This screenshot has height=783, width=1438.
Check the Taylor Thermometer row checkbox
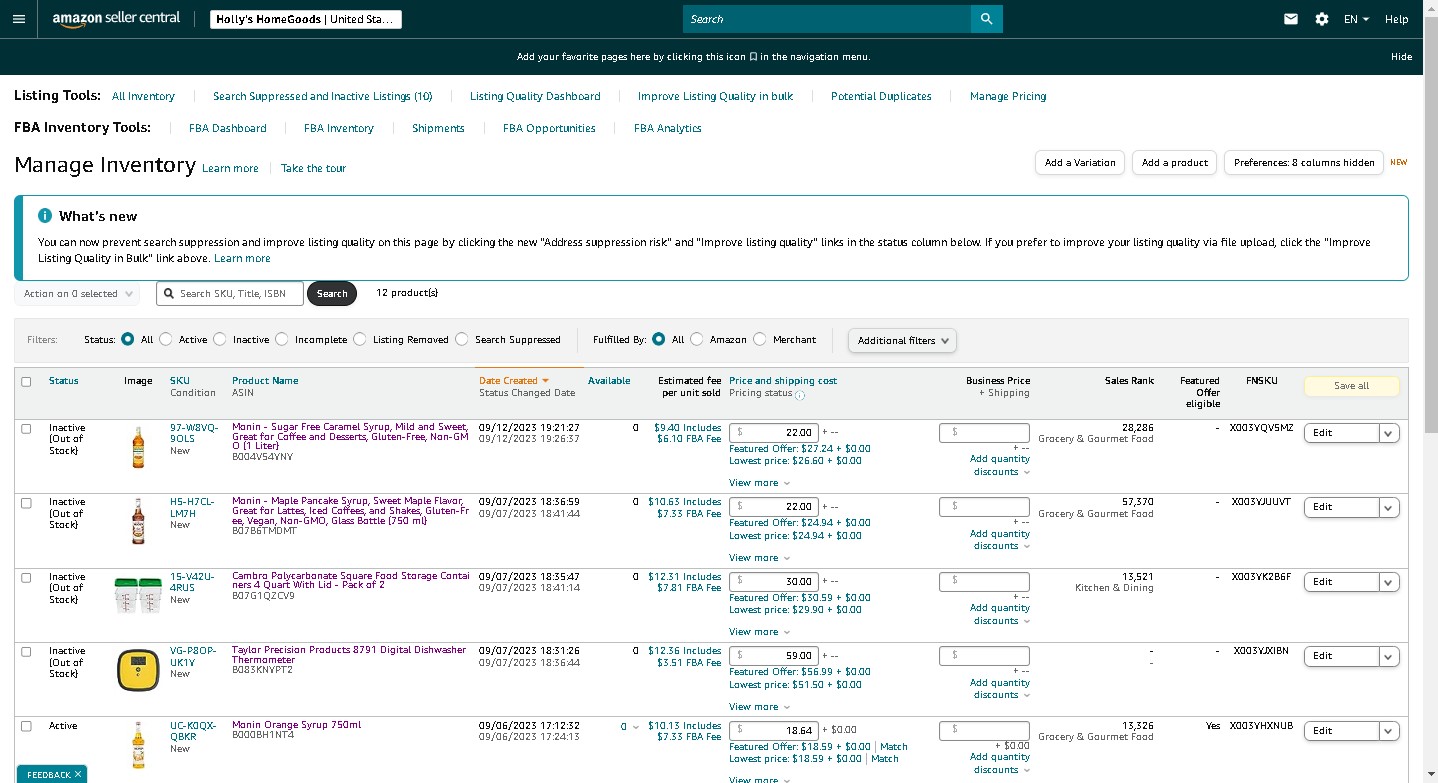pyautogui.click(x=26, y=651)
